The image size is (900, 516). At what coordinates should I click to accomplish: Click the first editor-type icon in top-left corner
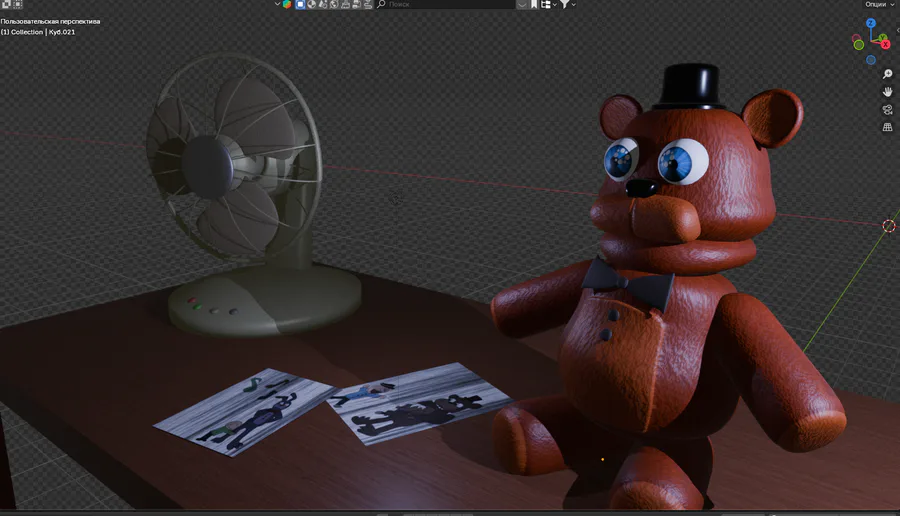pyautogui.click(x=6, y=4)
